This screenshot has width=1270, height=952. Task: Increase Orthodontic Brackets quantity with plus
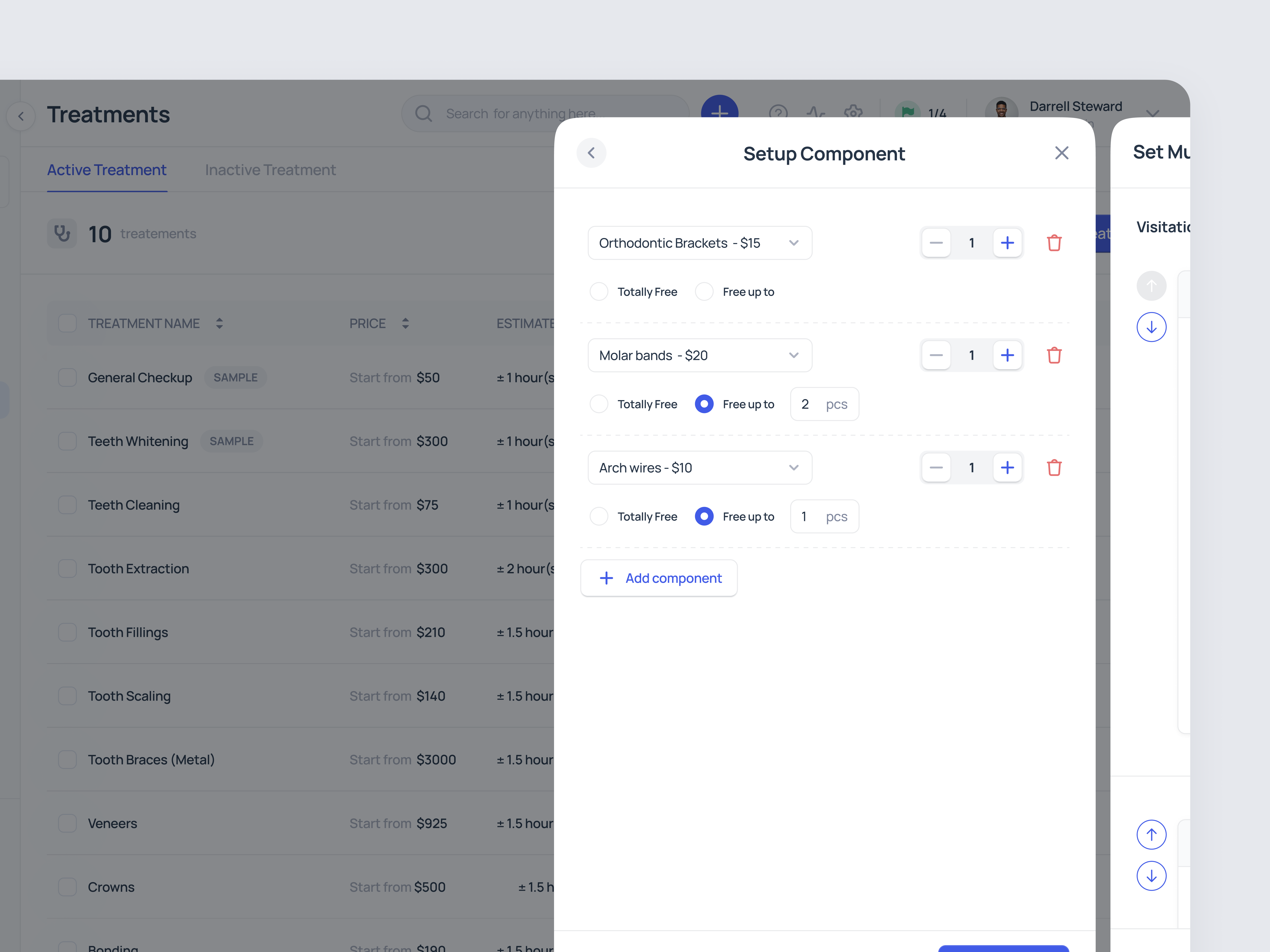[x=1007, y=243]
